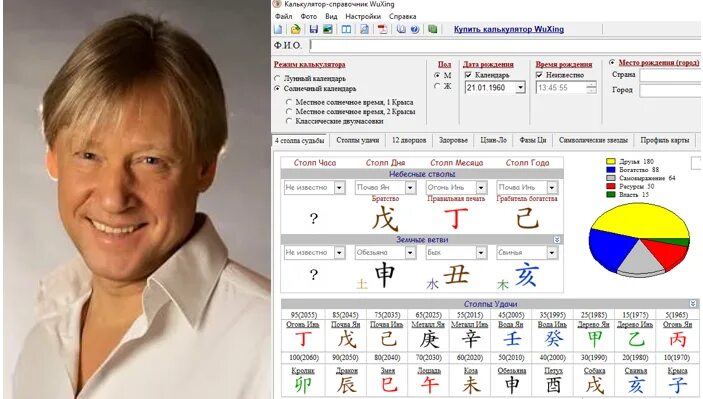Open the day stem Почва Ян dropdown
Viewport: 703px width, 399px height.
coord(410,187)
